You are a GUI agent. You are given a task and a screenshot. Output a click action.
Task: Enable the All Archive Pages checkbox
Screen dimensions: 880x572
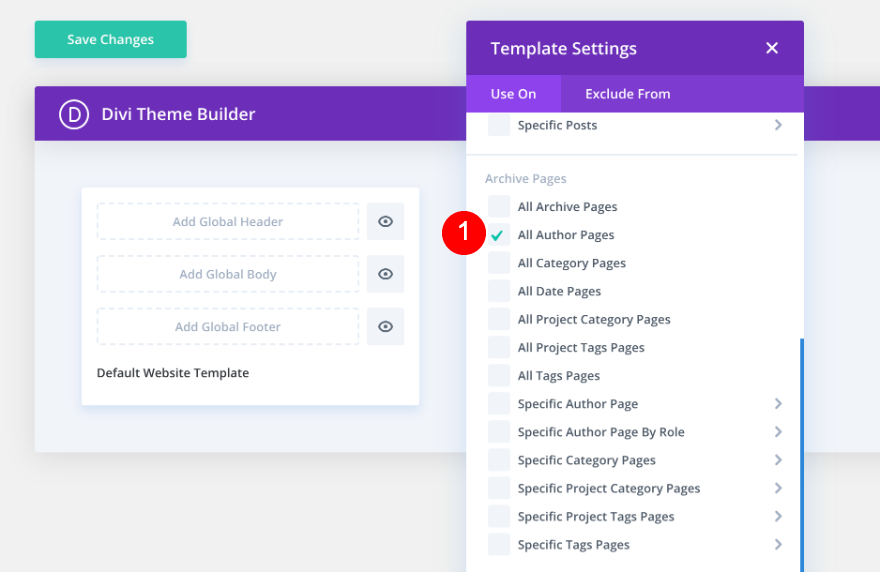pyautogui.click(x=498, y=207)
